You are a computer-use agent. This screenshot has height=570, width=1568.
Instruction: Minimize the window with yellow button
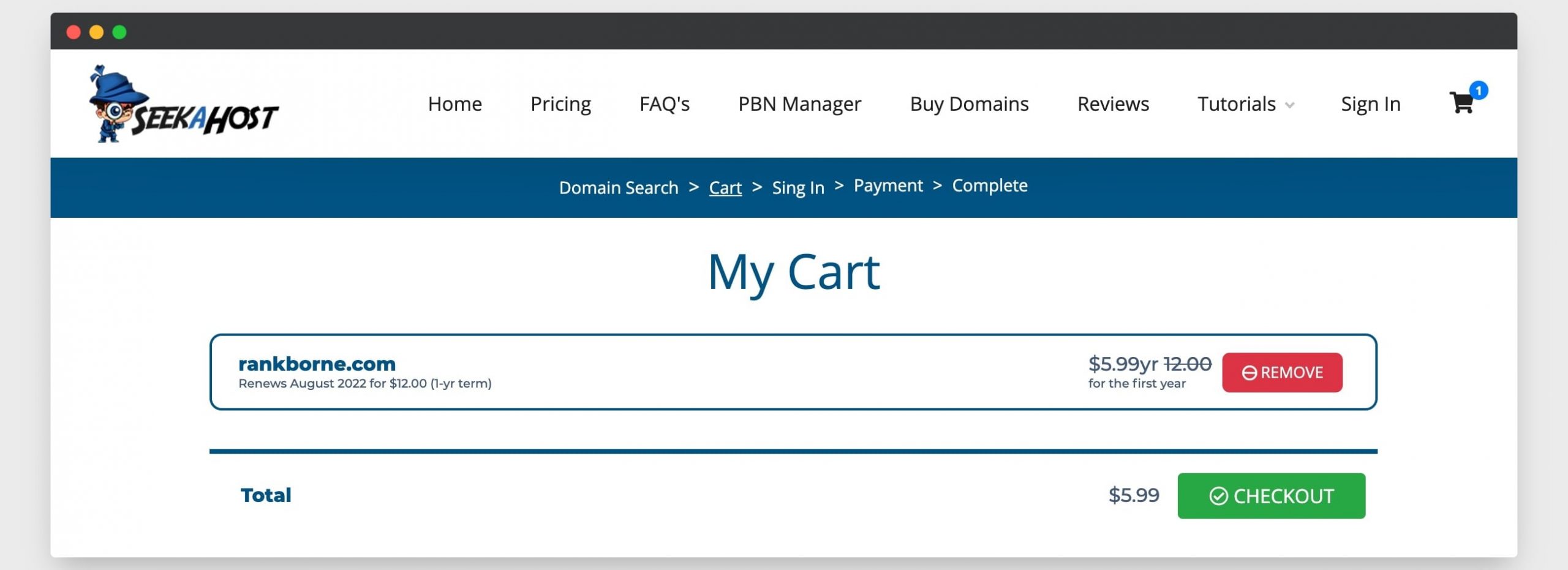[x=96, y=32]
